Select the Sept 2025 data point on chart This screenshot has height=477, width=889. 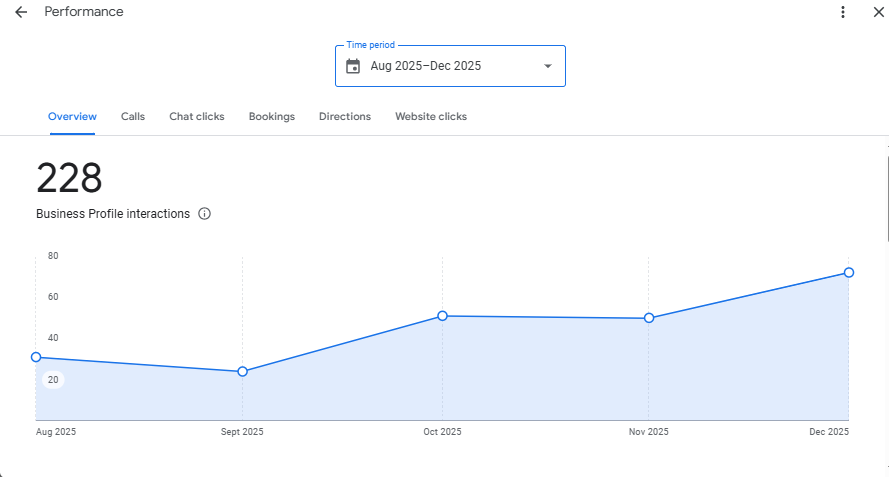pyautogui.click(x=243, y=372)
